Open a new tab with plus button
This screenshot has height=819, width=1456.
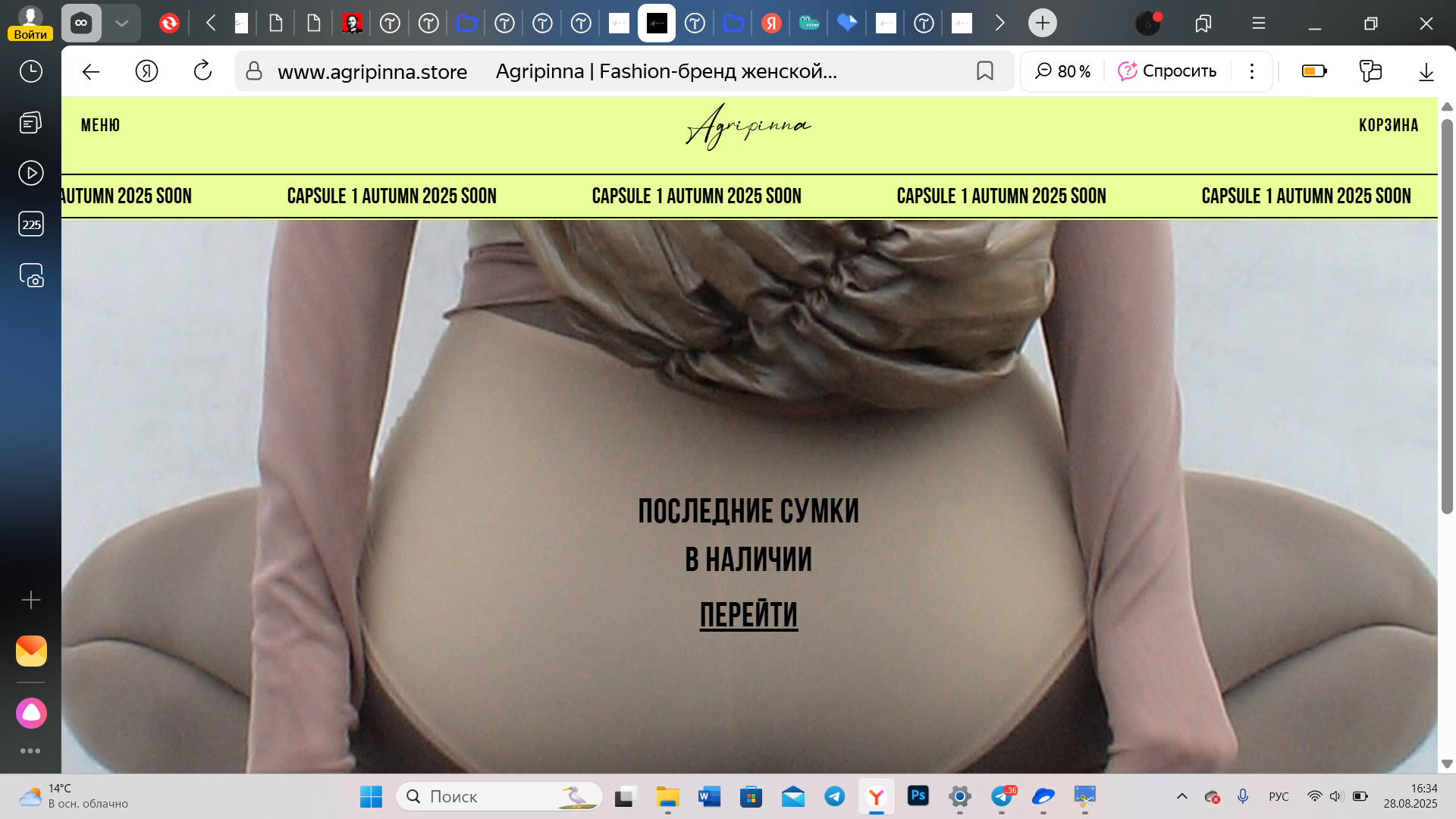[x=1043, y=24]
